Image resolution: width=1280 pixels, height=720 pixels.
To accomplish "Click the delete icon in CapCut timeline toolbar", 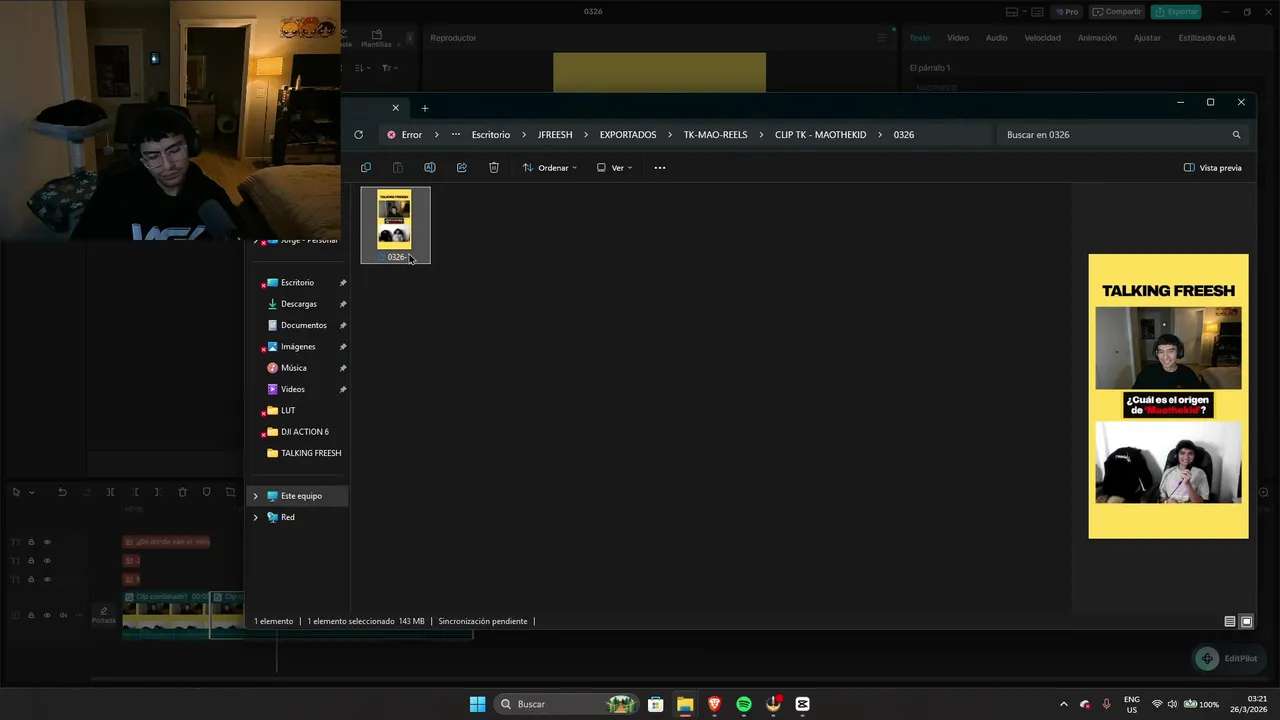I will (x=182, y=492).
